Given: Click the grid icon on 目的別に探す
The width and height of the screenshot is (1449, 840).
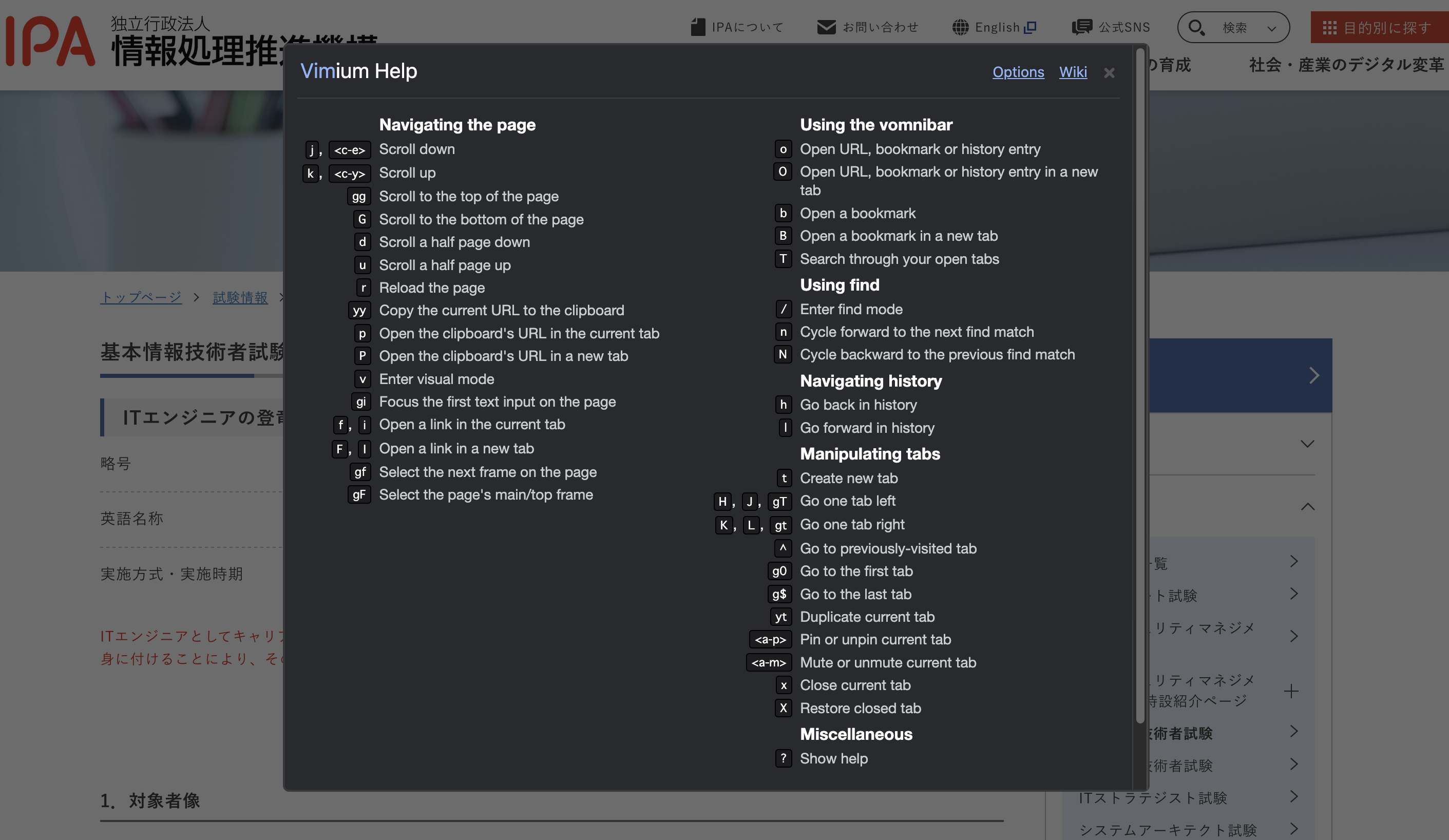Looking at the screenshot, I should tap(1329, 28).
